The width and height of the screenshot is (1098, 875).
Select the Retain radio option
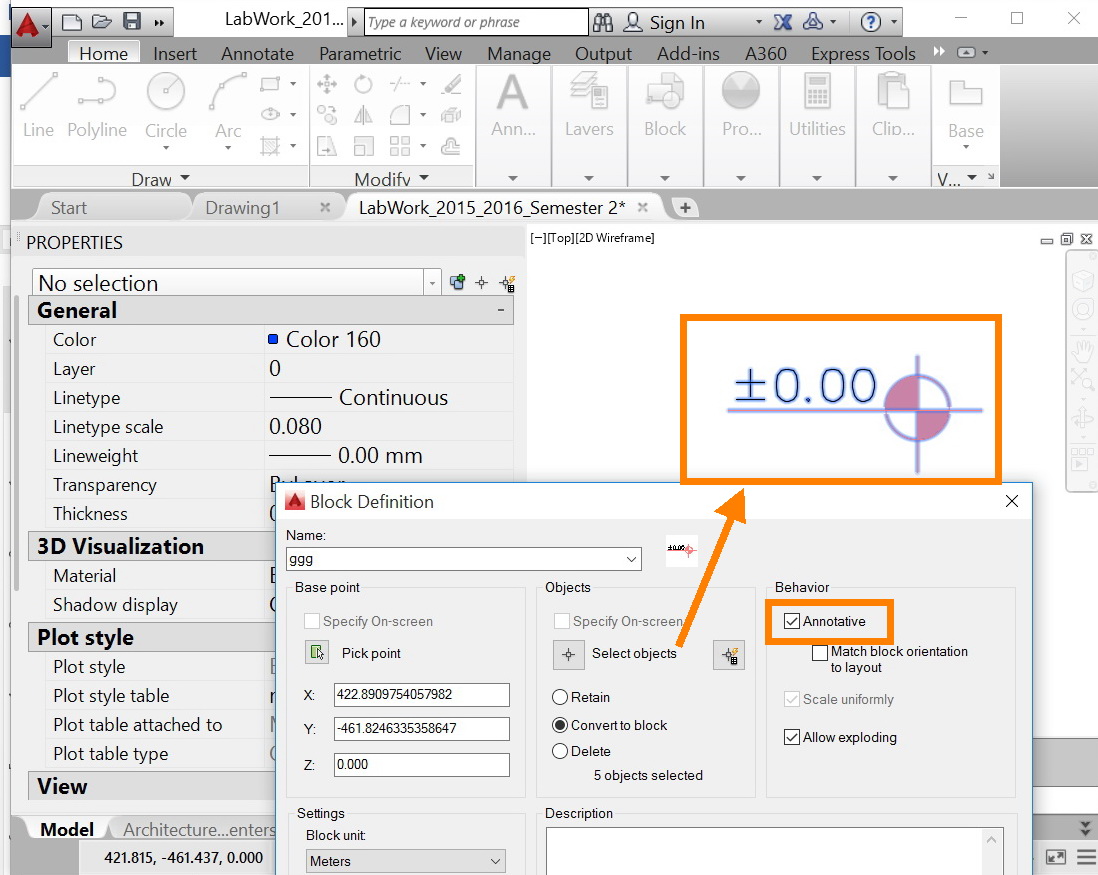[560, 697]
